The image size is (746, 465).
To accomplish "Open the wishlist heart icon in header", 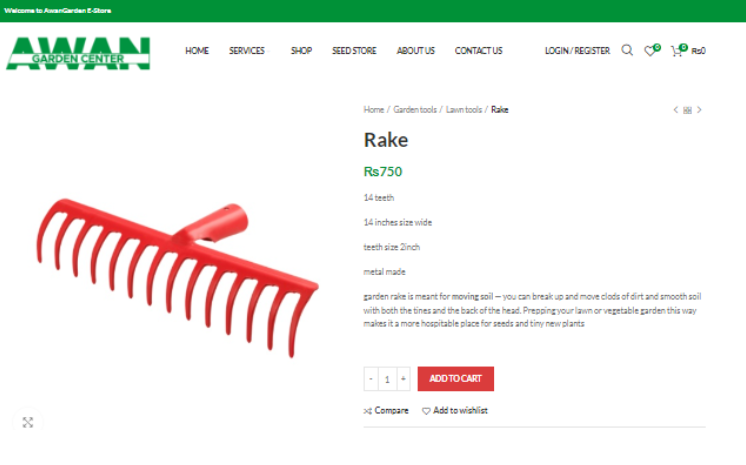I will (x=652, y=50).
